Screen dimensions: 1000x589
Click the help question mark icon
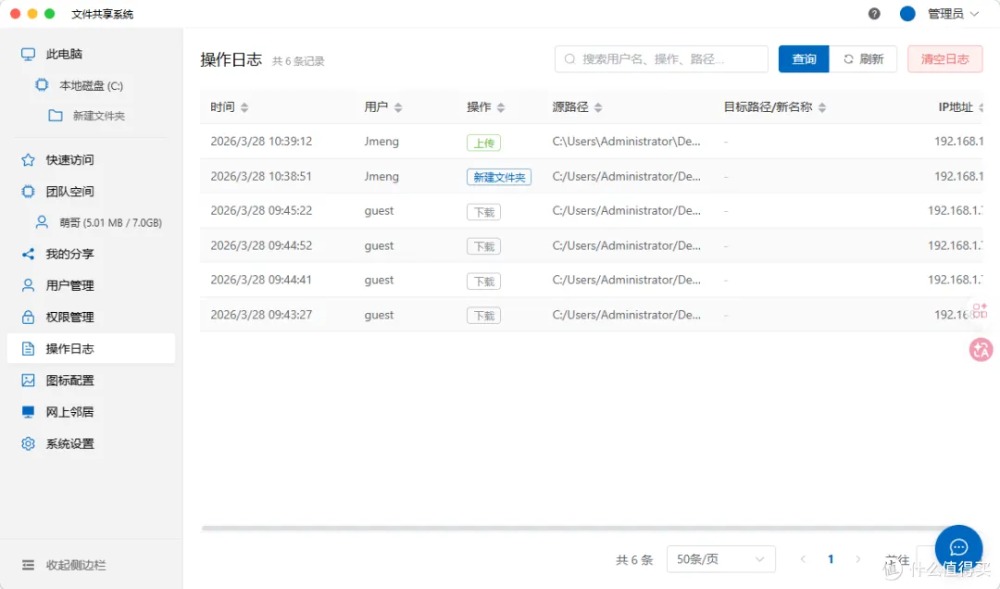click(874, 14)
